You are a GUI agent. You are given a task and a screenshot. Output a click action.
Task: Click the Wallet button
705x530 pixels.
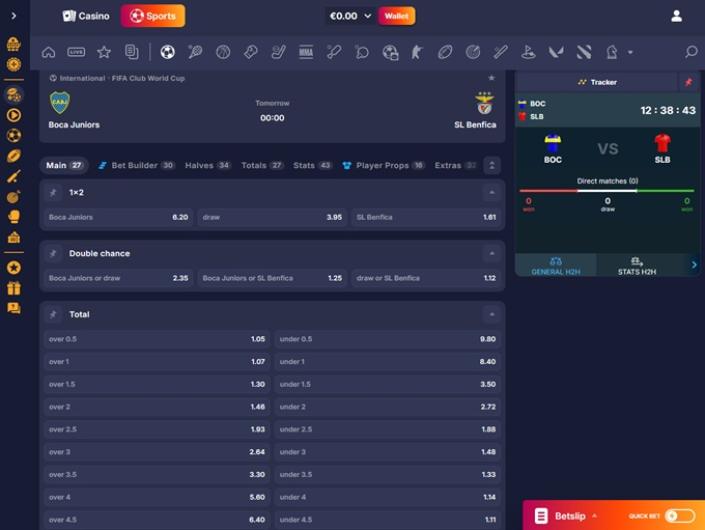397,16
